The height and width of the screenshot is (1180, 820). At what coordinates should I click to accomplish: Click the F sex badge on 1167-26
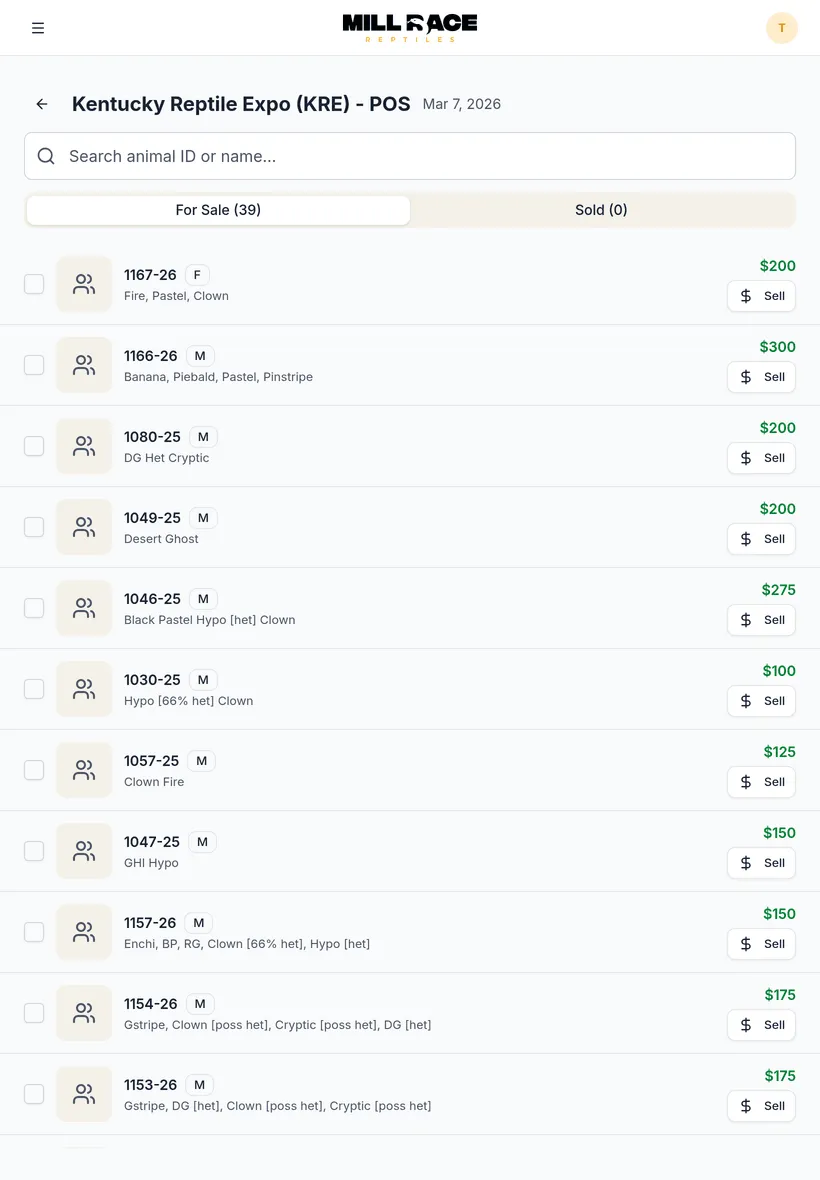click(197, 275)
